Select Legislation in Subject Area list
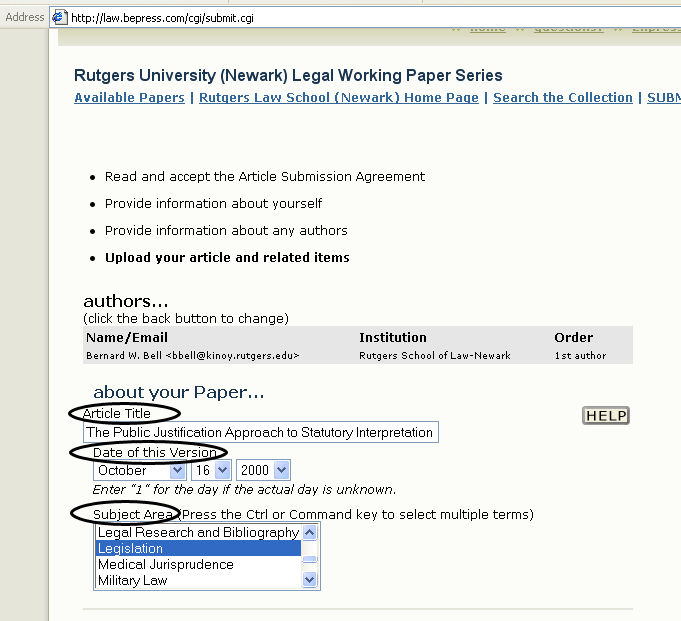 tap(198, 548)
